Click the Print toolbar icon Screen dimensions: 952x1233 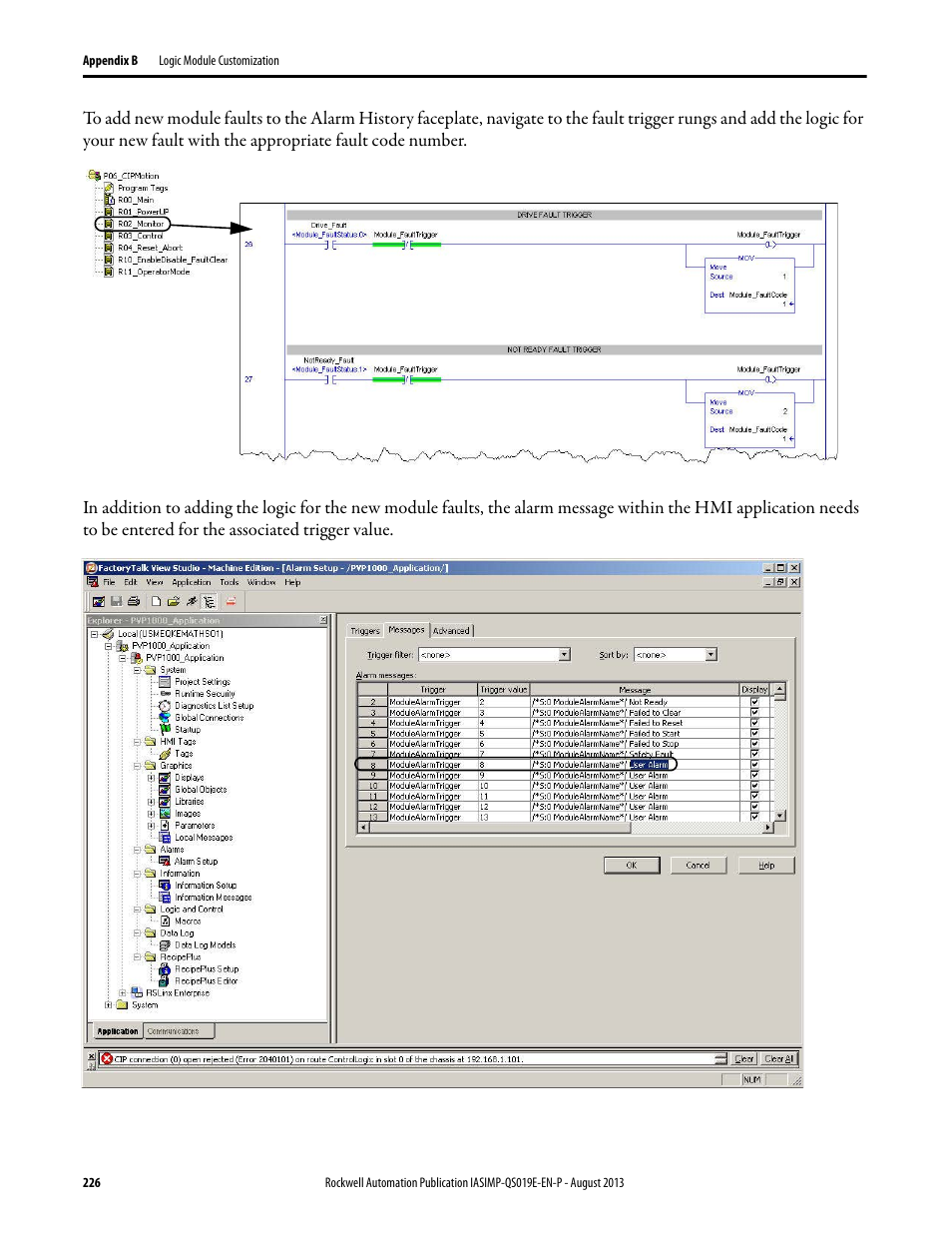coord(134,601)
